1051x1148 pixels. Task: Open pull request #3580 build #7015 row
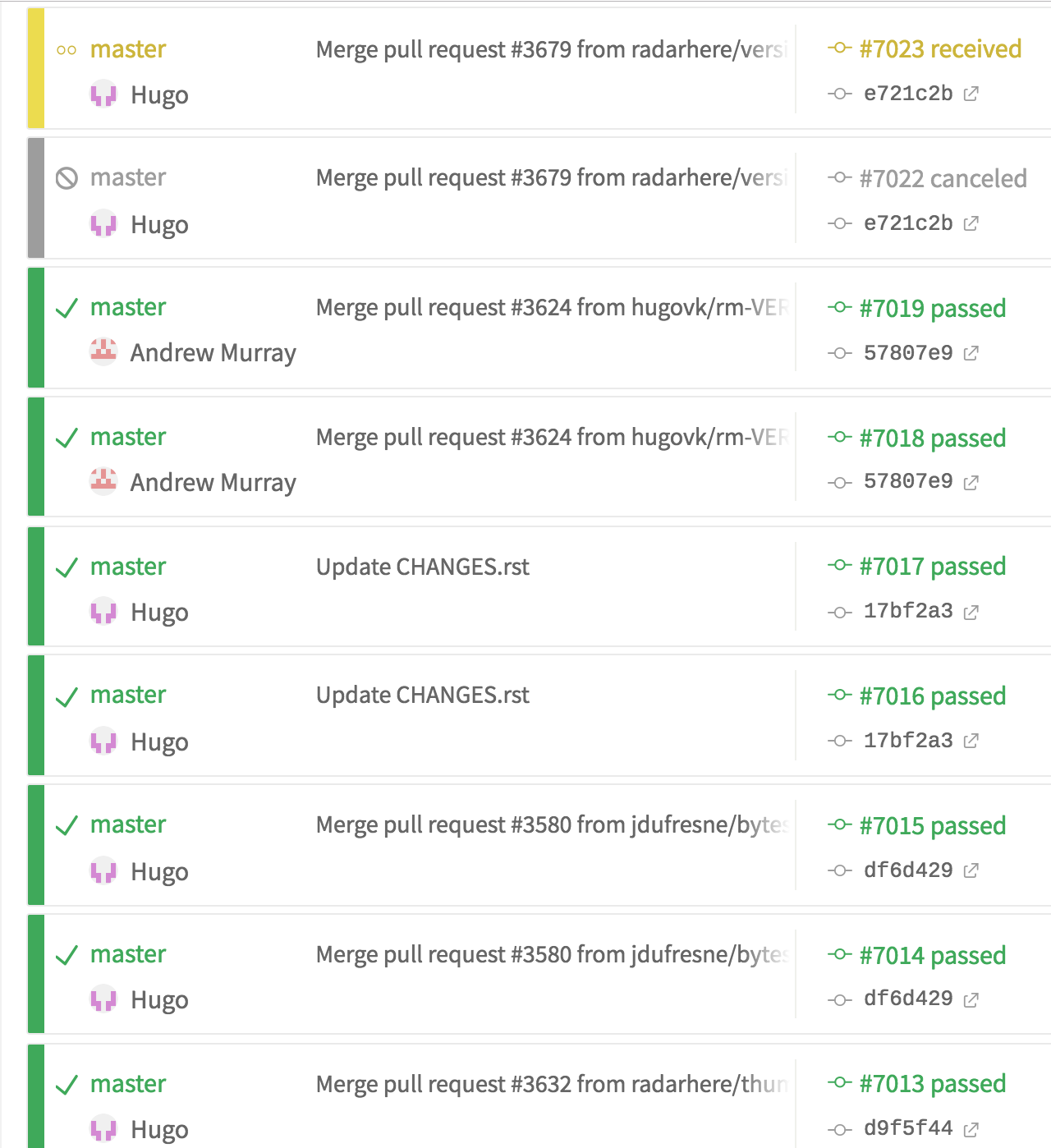pos(552,824)
